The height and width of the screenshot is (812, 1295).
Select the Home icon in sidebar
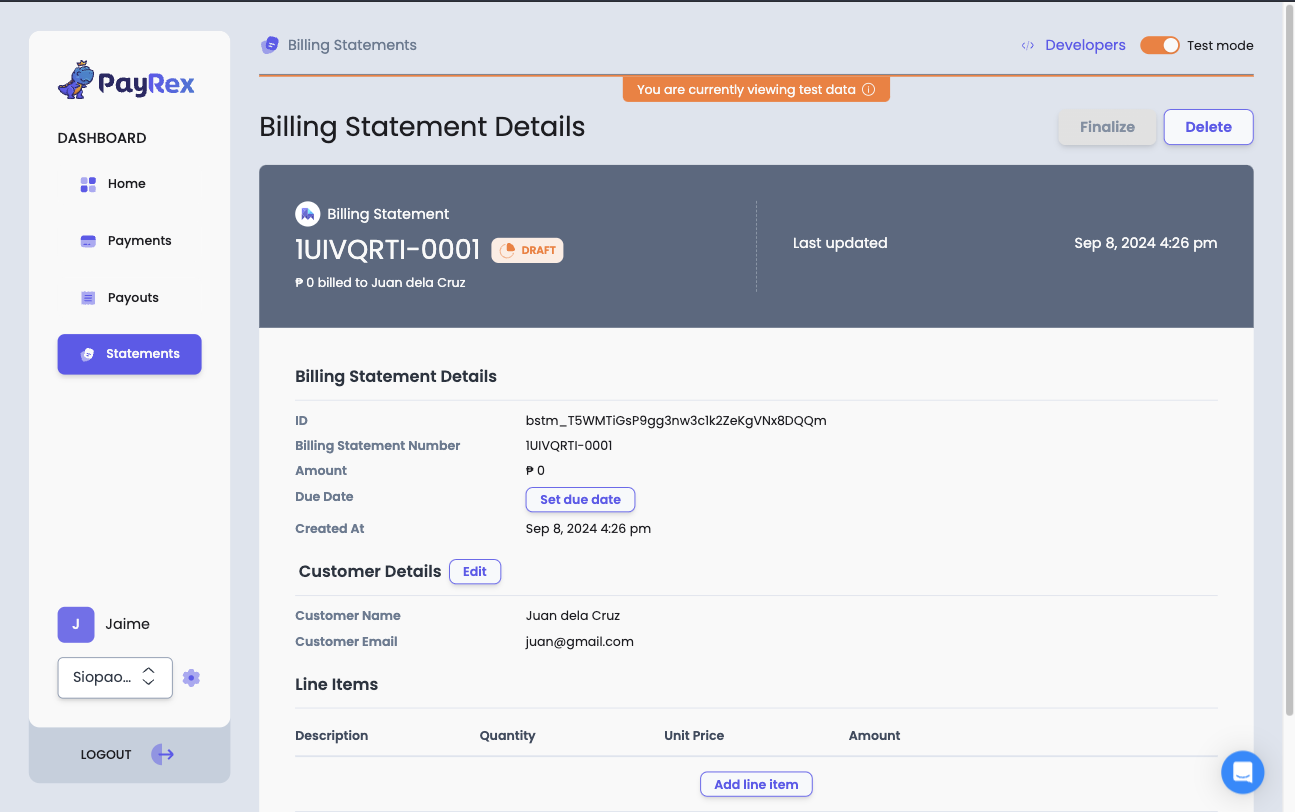click(x=88, y=183)
